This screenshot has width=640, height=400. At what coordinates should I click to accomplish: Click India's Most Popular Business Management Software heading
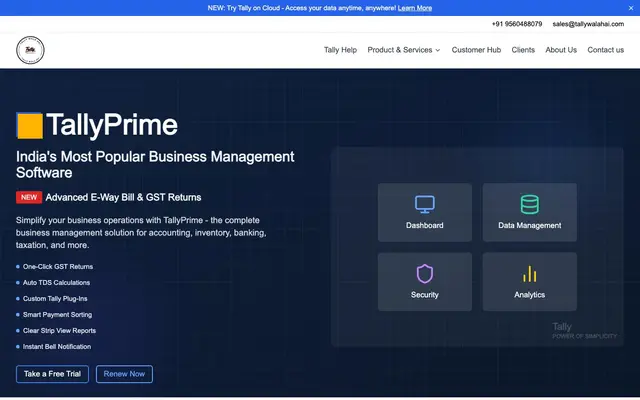[x=155, y=164]
